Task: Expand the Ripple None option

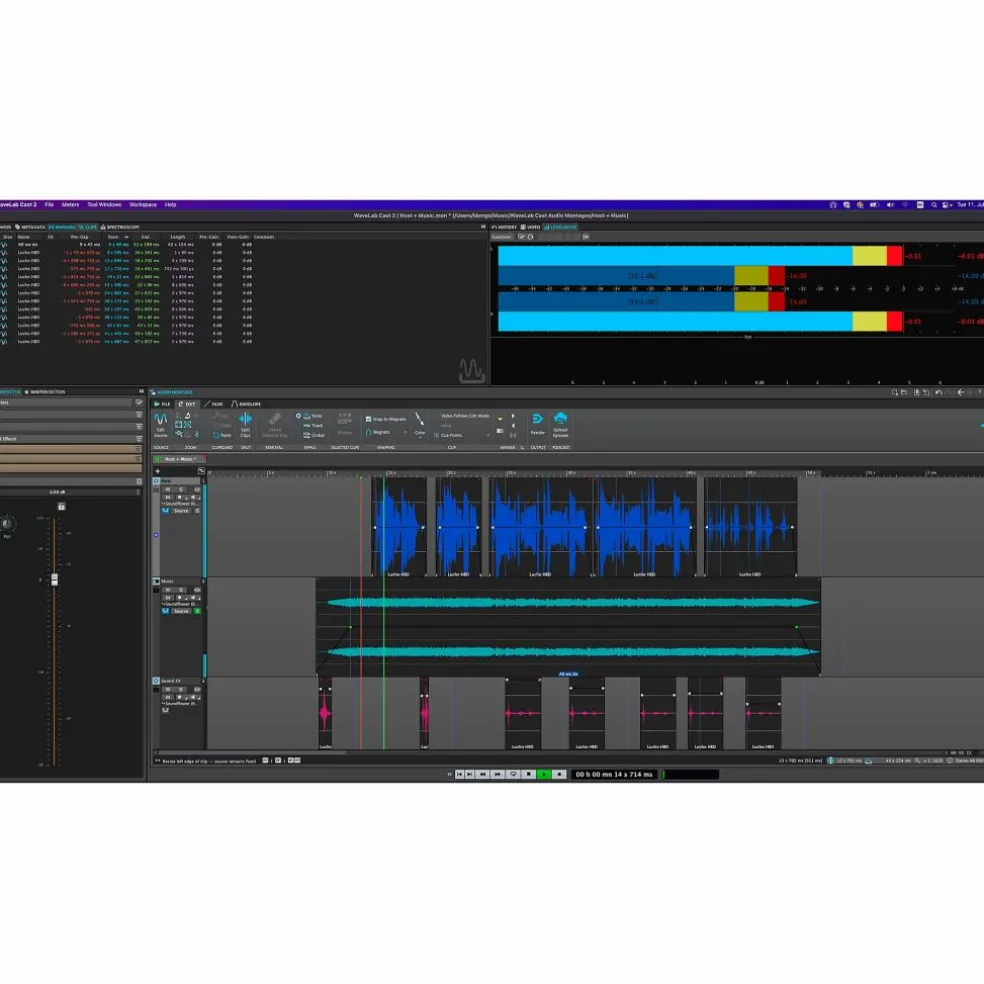Action: (309, 415)
